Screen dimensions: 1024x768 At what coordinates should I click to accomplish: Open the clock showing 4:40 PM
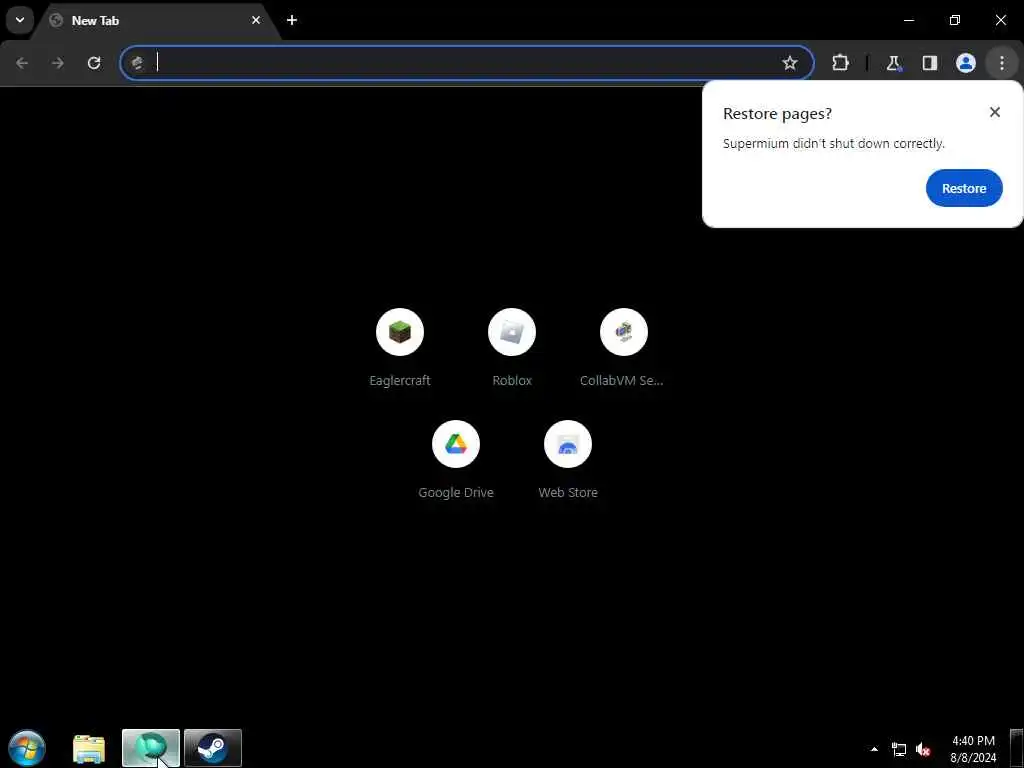(973, 749)
